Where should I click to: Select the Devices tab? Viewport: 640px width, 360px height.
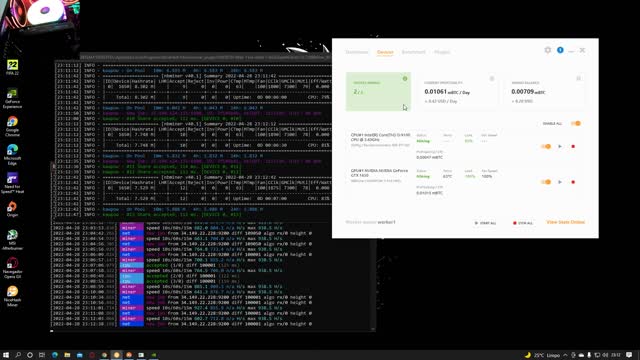coord(385,52)
